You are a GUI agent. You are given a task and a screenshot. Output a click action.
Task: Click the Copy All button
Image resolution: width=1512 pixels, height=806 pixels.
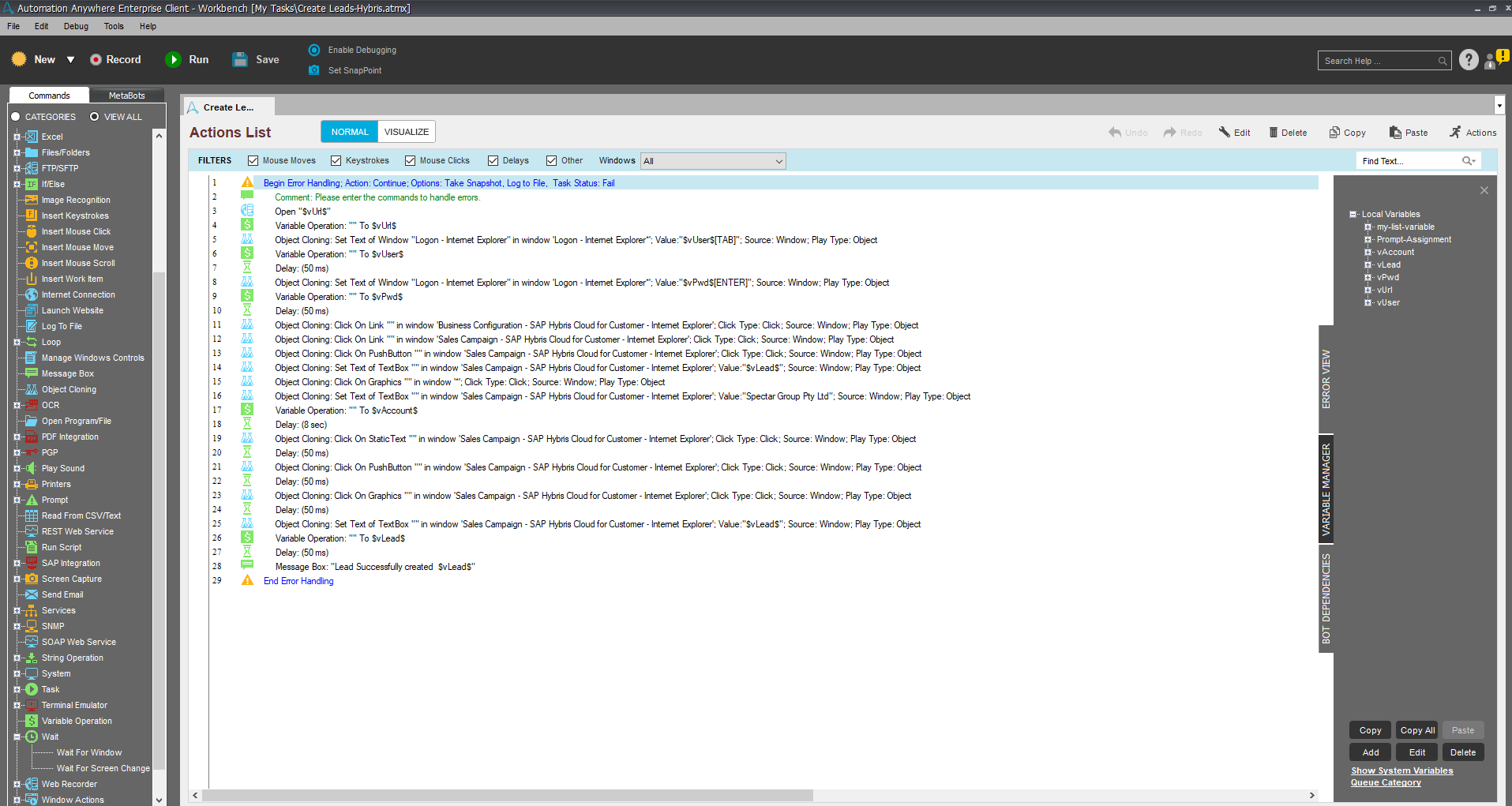pyautogui.click(x=1417, y=730)
